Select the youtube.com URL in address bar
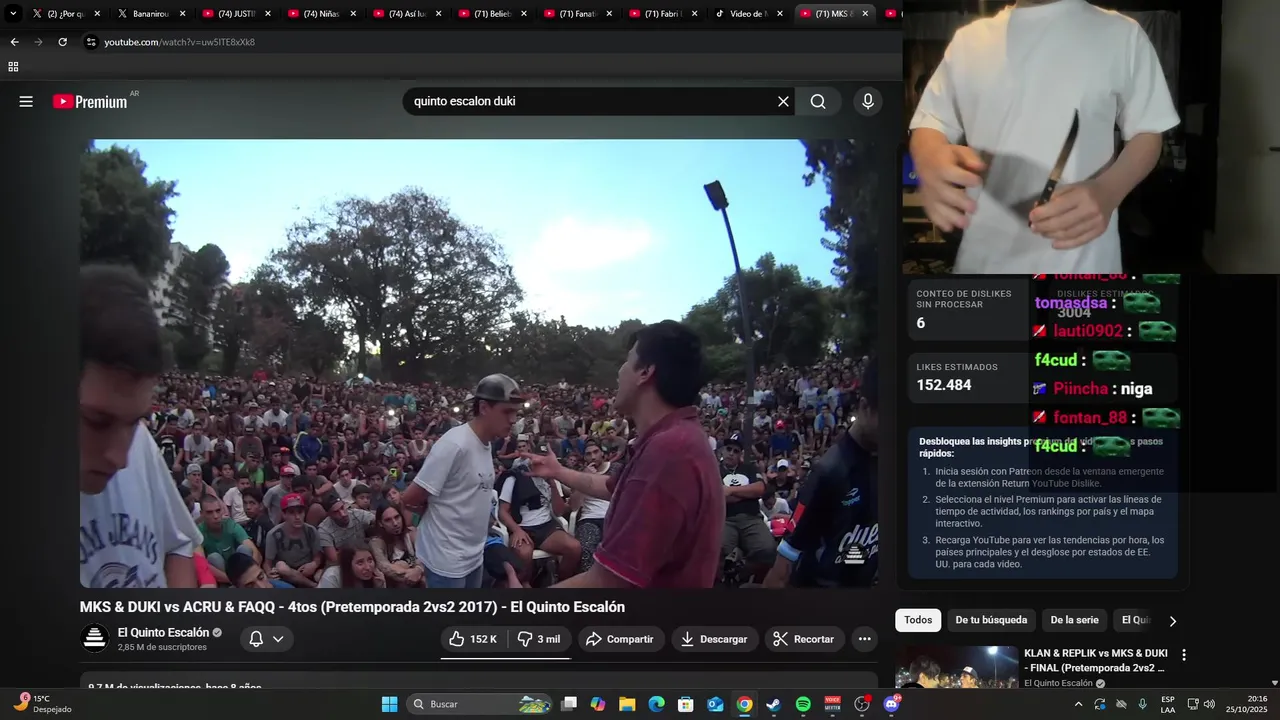 tap(180, 42)
